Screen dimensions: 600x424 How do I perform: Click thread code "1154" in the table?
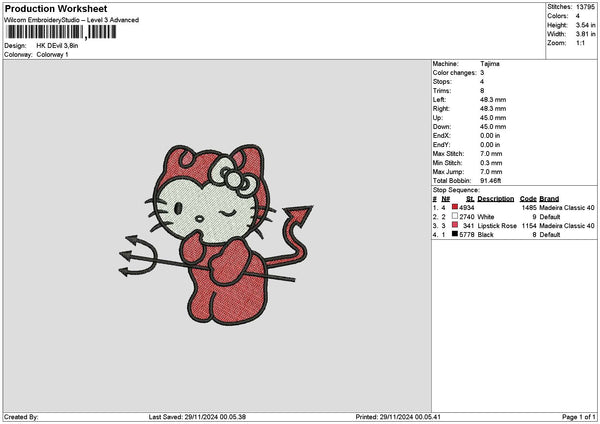(x=529, y=226)
